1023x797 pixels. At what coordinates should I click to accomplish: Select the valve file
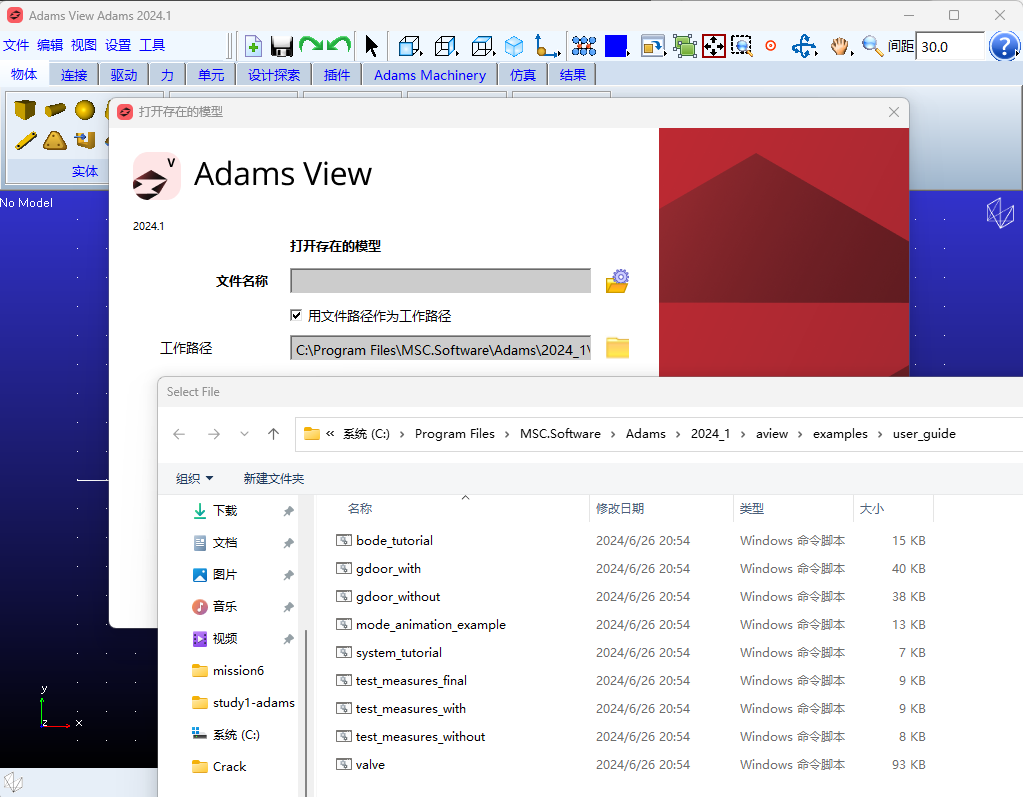(370, 764)
